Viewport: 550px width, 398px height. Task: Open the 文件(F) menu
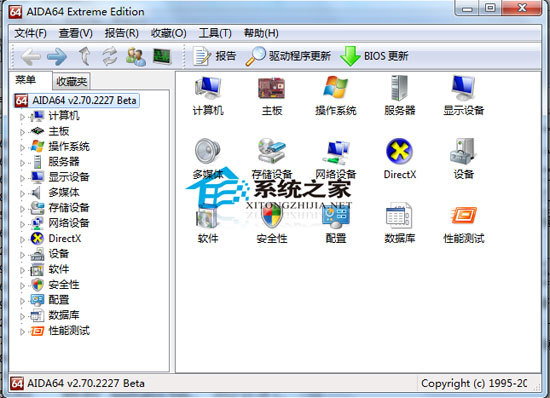(x=31, y=33)
